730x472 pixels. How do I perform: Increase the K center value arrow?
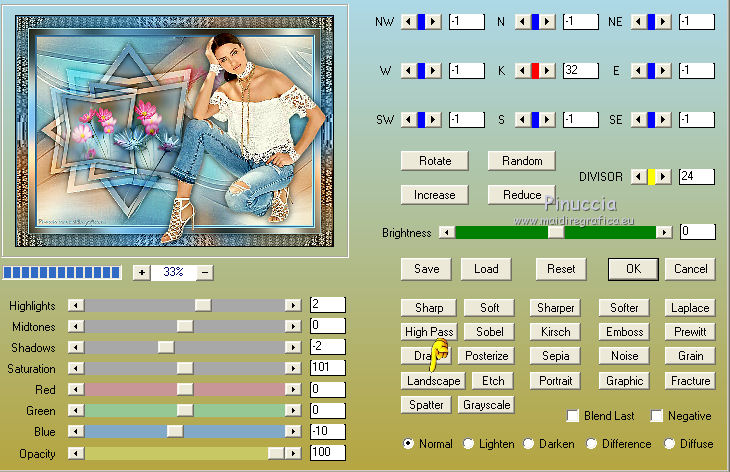(x=547, y=71)
